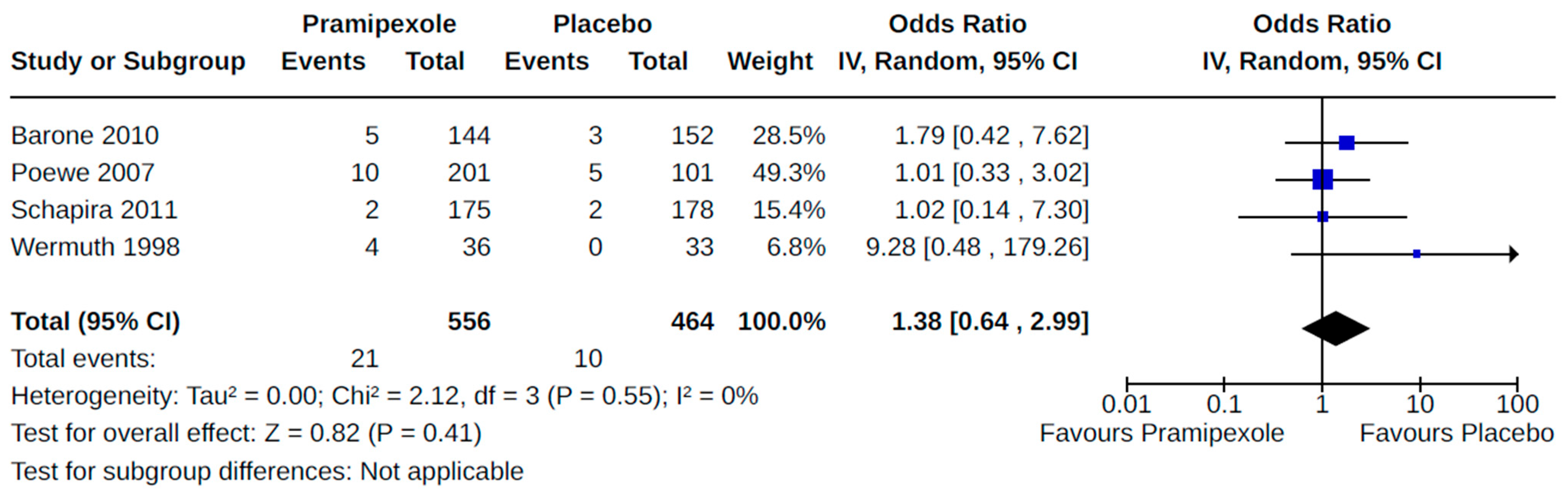Click the Weight column header
1568x499 pixels.
[x=770, y=62]
